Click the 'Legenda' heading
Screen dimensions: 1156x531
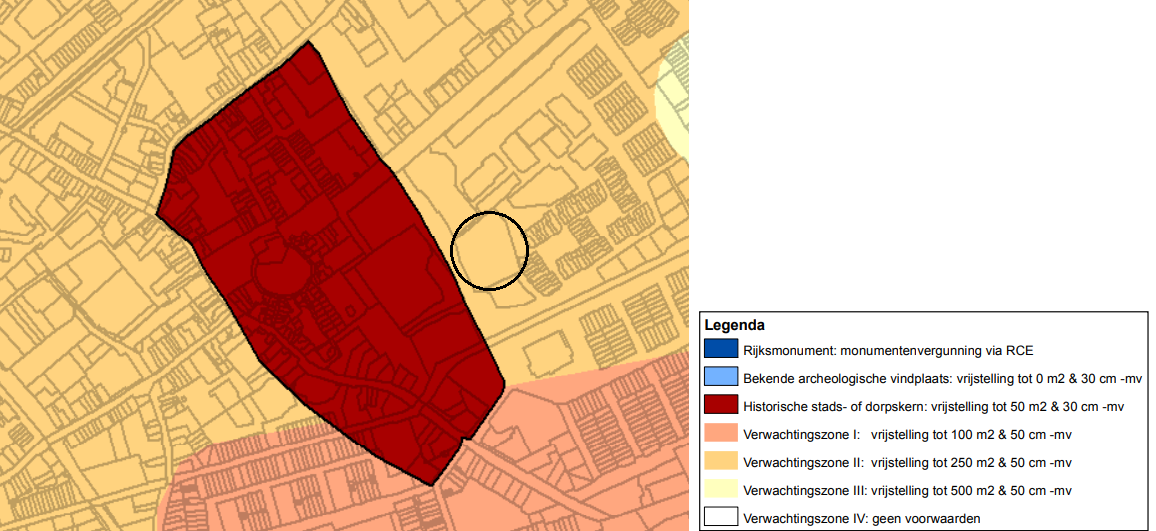pos(734,324)
